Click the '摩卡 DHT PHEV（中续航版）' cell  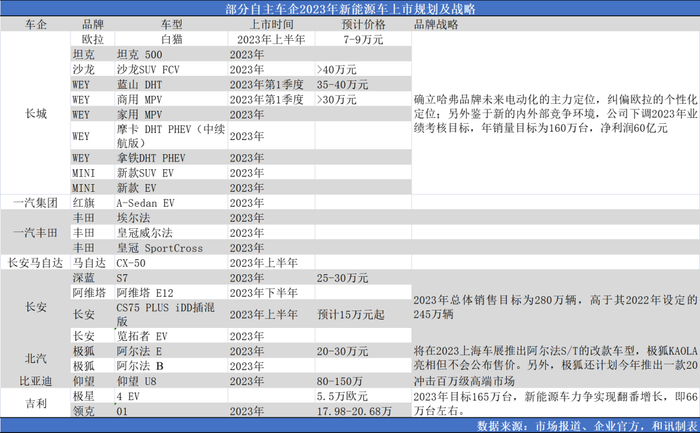coord(171,136)
